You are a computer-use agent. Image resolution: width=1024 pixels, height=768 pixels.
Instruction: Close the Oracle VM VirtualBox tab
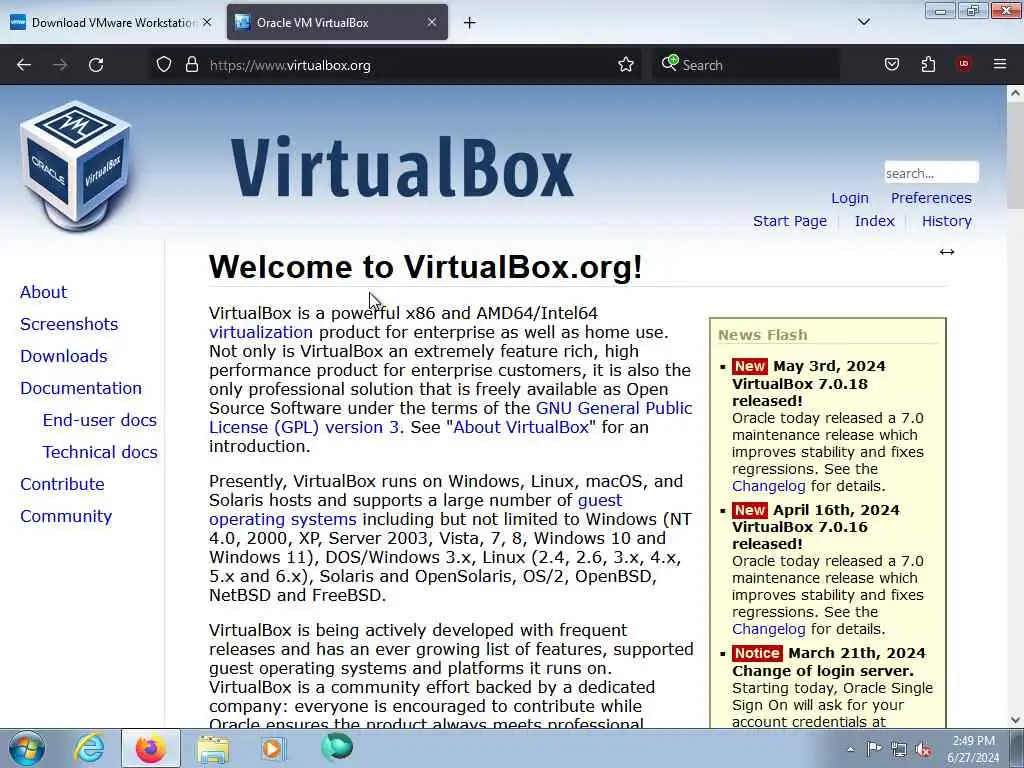[432, 22]
